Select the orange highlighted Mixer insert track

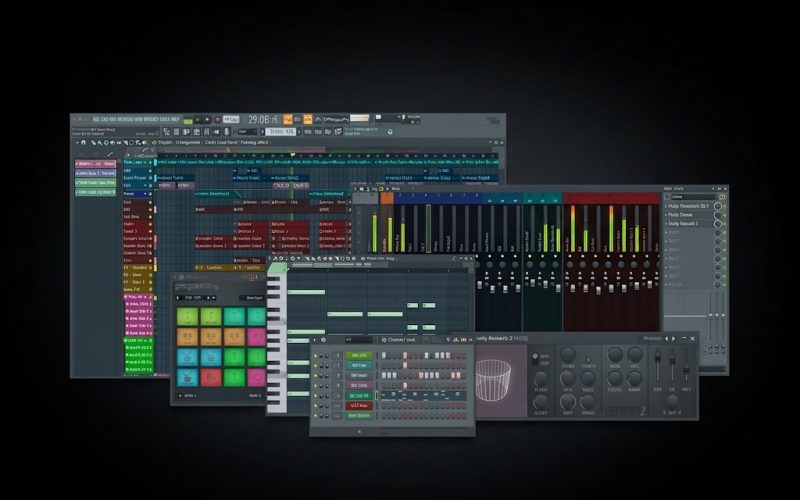pos(387,198)
